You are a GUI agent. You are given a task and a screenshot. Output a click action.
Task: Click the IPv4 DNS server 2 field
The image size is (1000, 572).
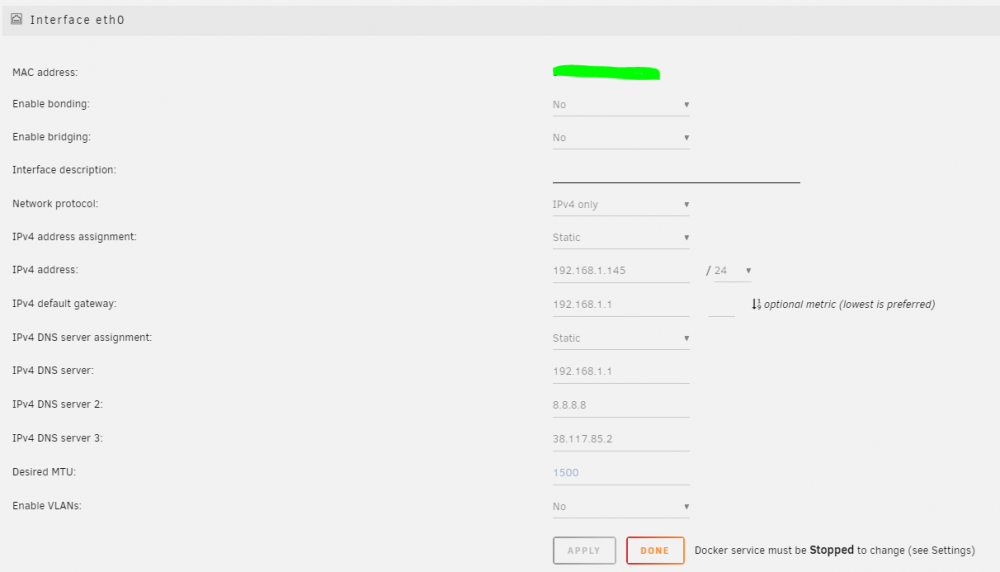(621, 406)
